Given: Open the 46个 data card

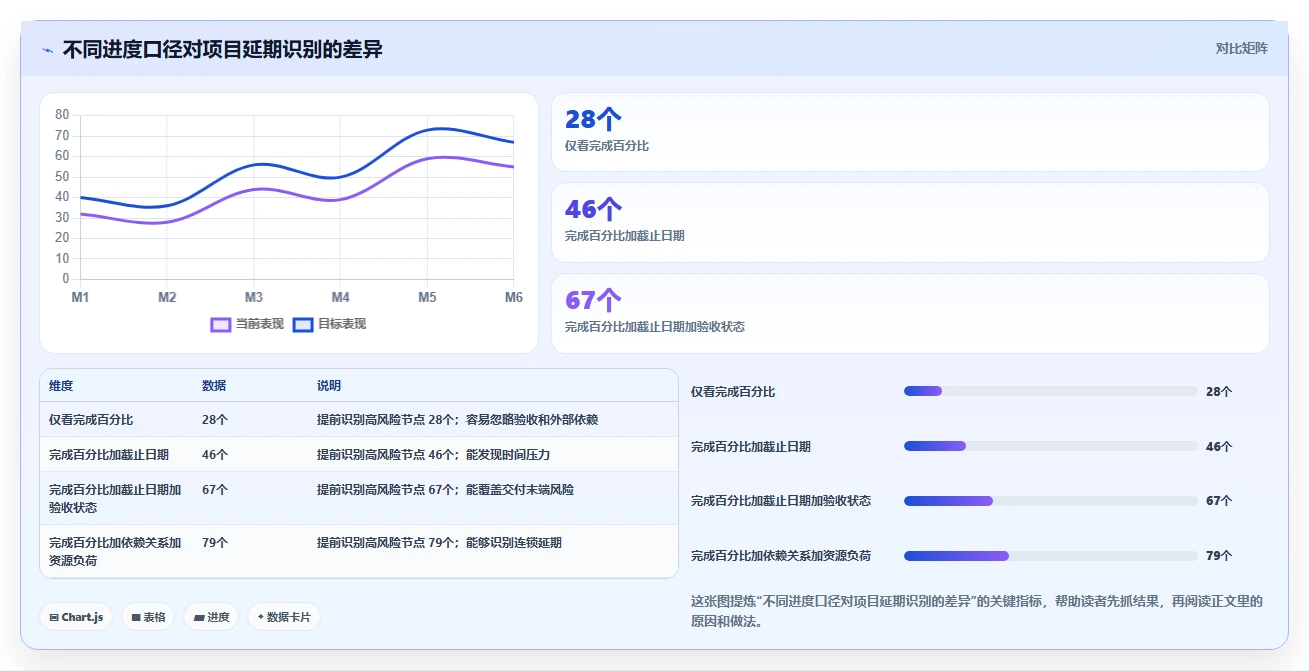Looking at the screenshot, I should click(x=910, y=222).
